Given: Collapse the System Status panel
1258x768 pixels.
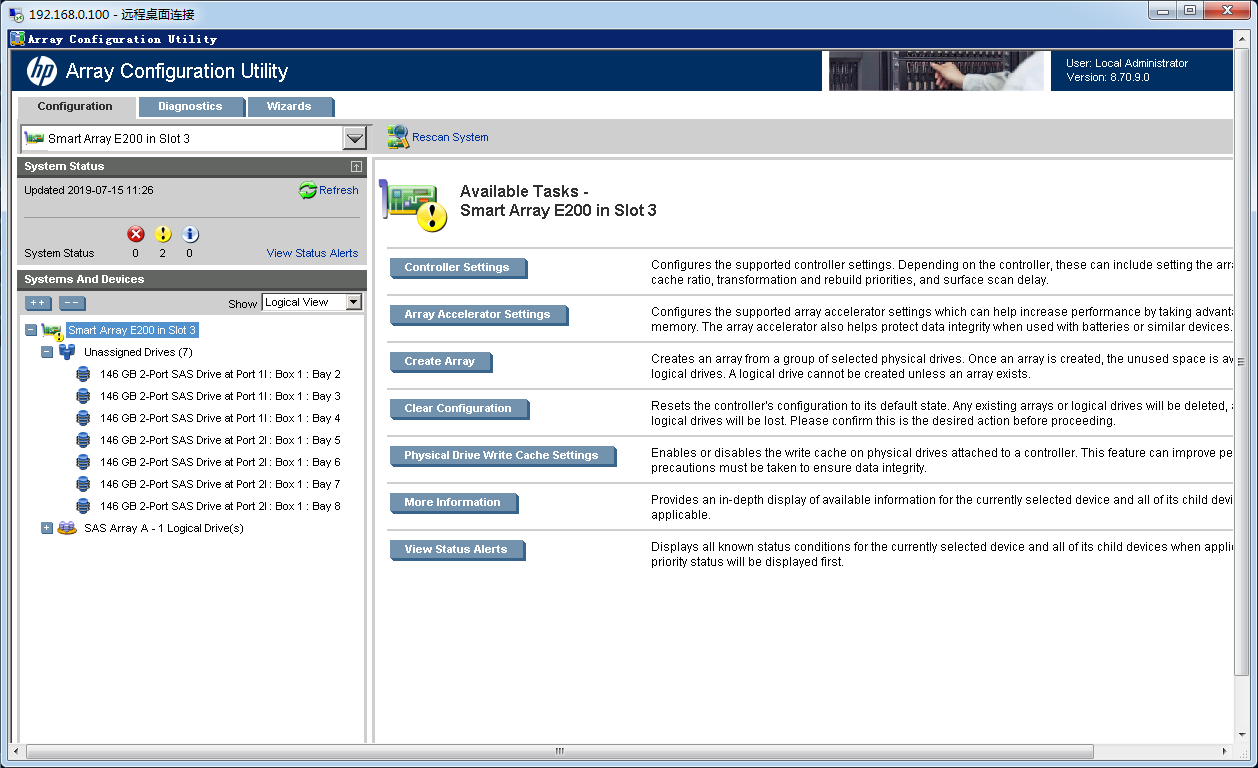Looking at the screenshot, I should point(356,166).
